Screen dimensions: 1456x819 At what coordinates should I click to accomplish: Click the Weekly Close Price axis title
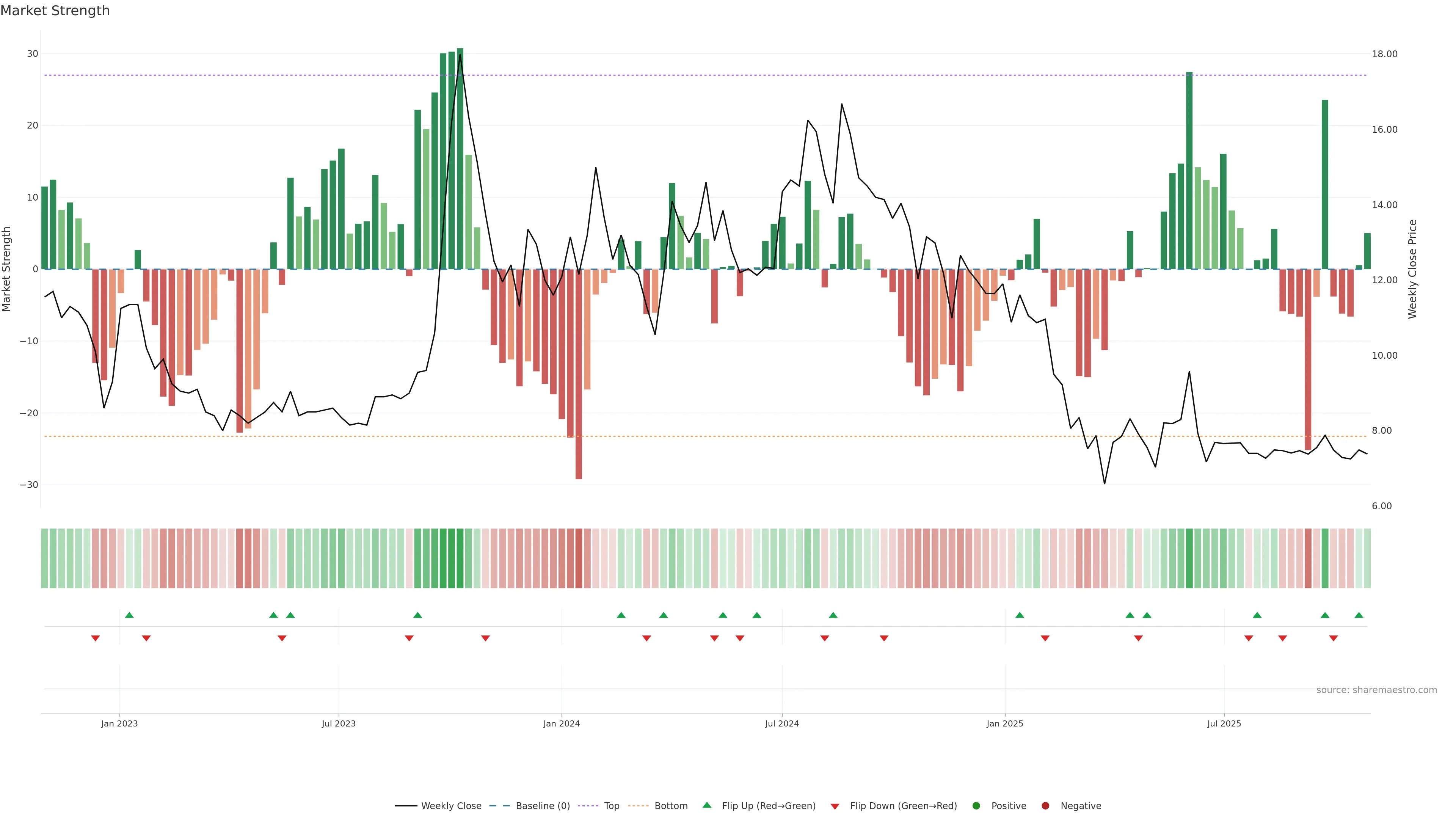[x=1412, y=269]
